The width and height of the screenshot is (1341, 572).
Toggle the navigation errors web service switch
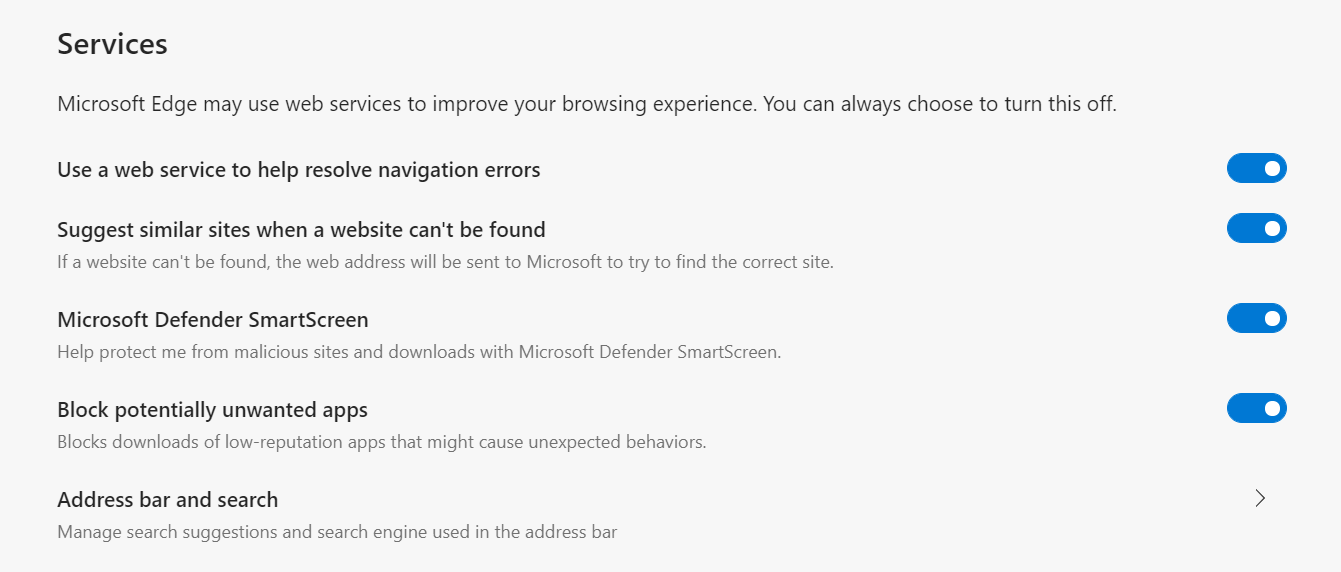[1256, 169]
